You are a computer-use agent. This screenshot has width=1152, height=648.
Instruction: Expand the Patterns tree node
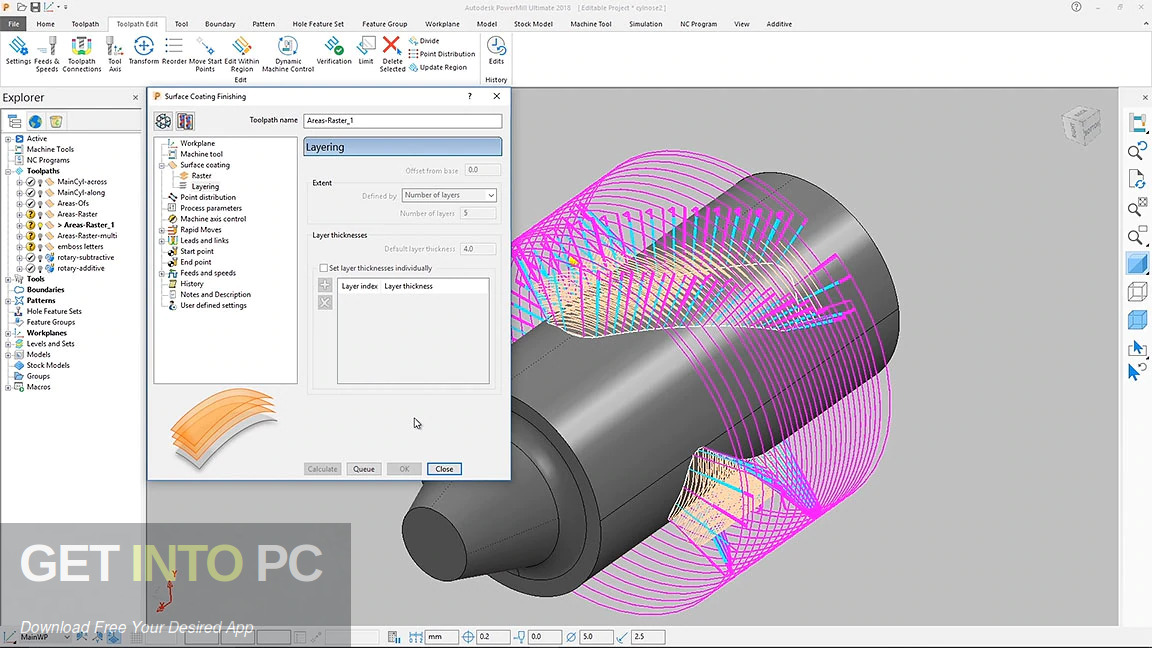[8, 300]
